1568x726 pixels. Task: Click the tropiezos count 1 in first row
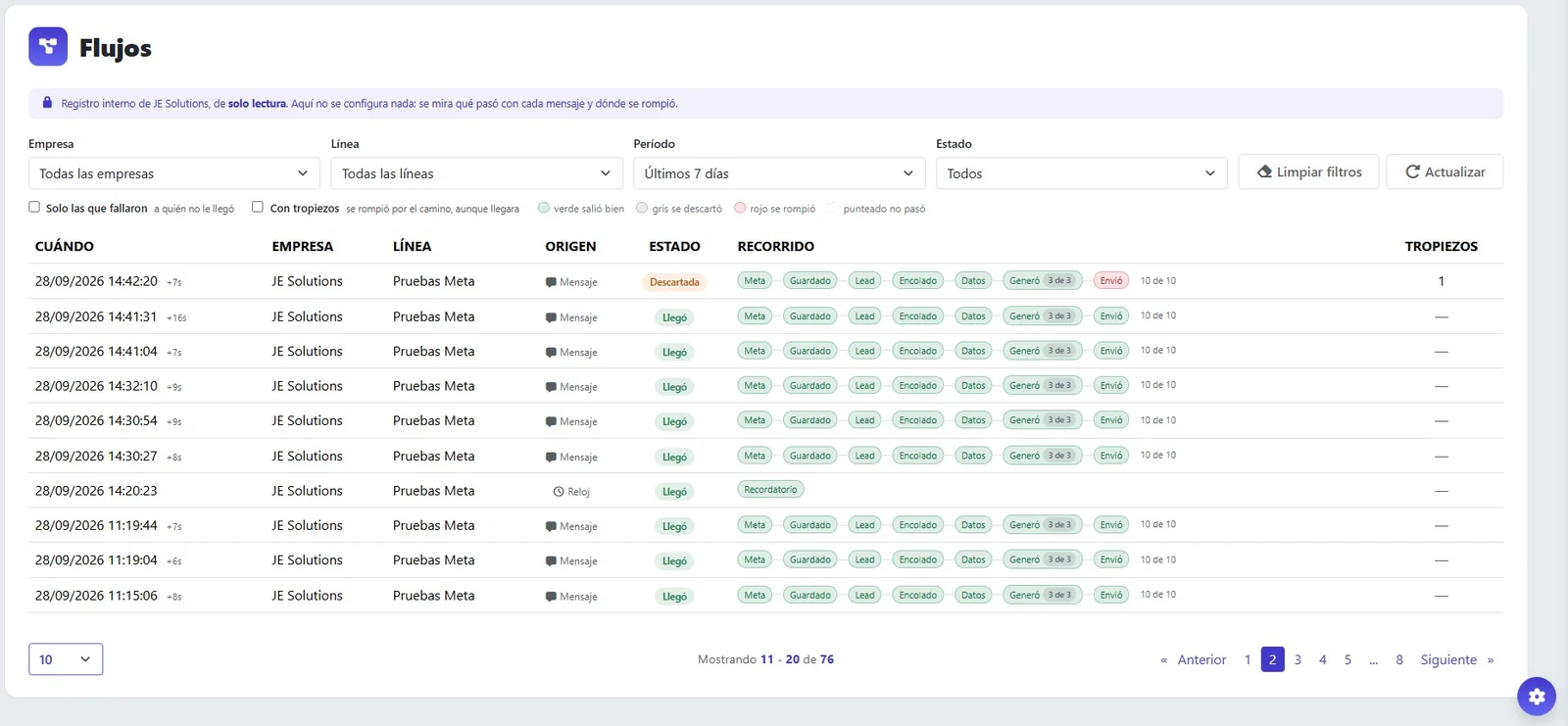[1442, 281]
